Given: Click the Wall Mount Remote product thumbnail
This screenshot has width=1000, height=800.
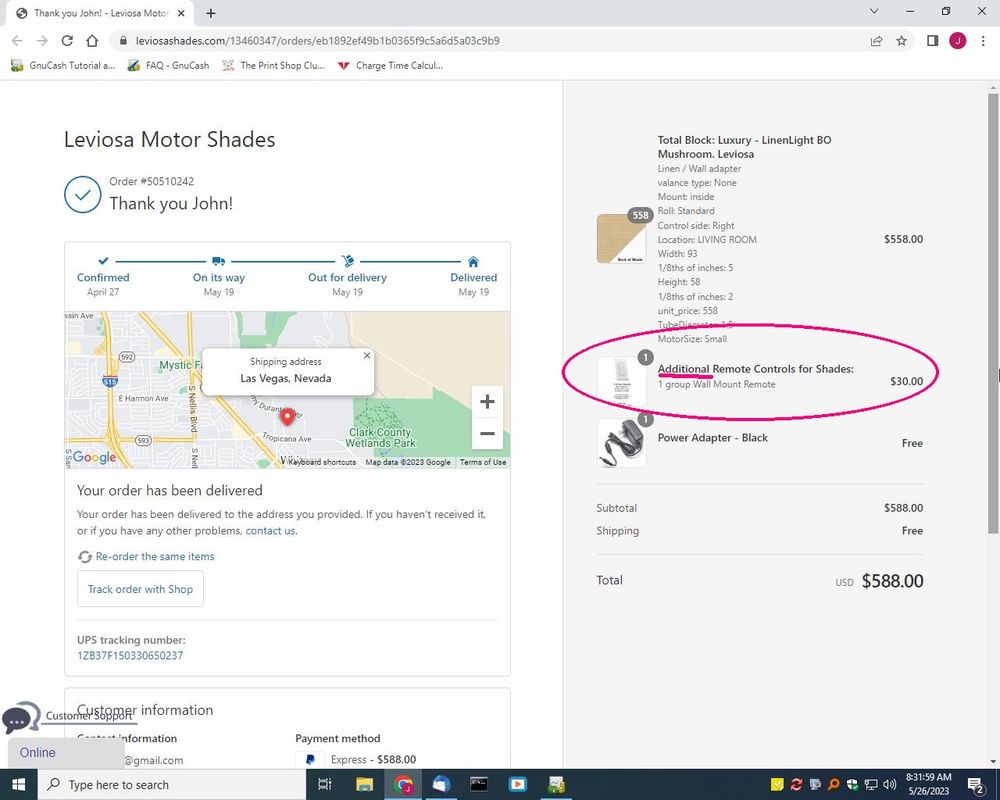Looking at the screenshot, I should tap(621, 381).
